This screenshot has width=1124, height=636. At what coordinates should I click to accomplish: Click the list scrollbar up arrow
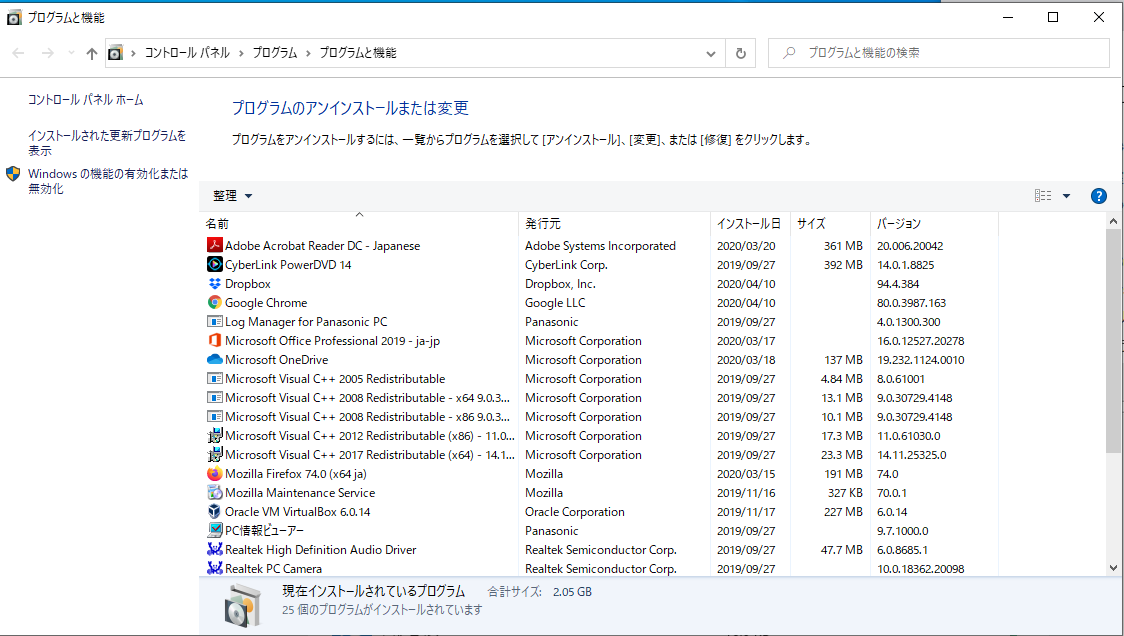1113,222
